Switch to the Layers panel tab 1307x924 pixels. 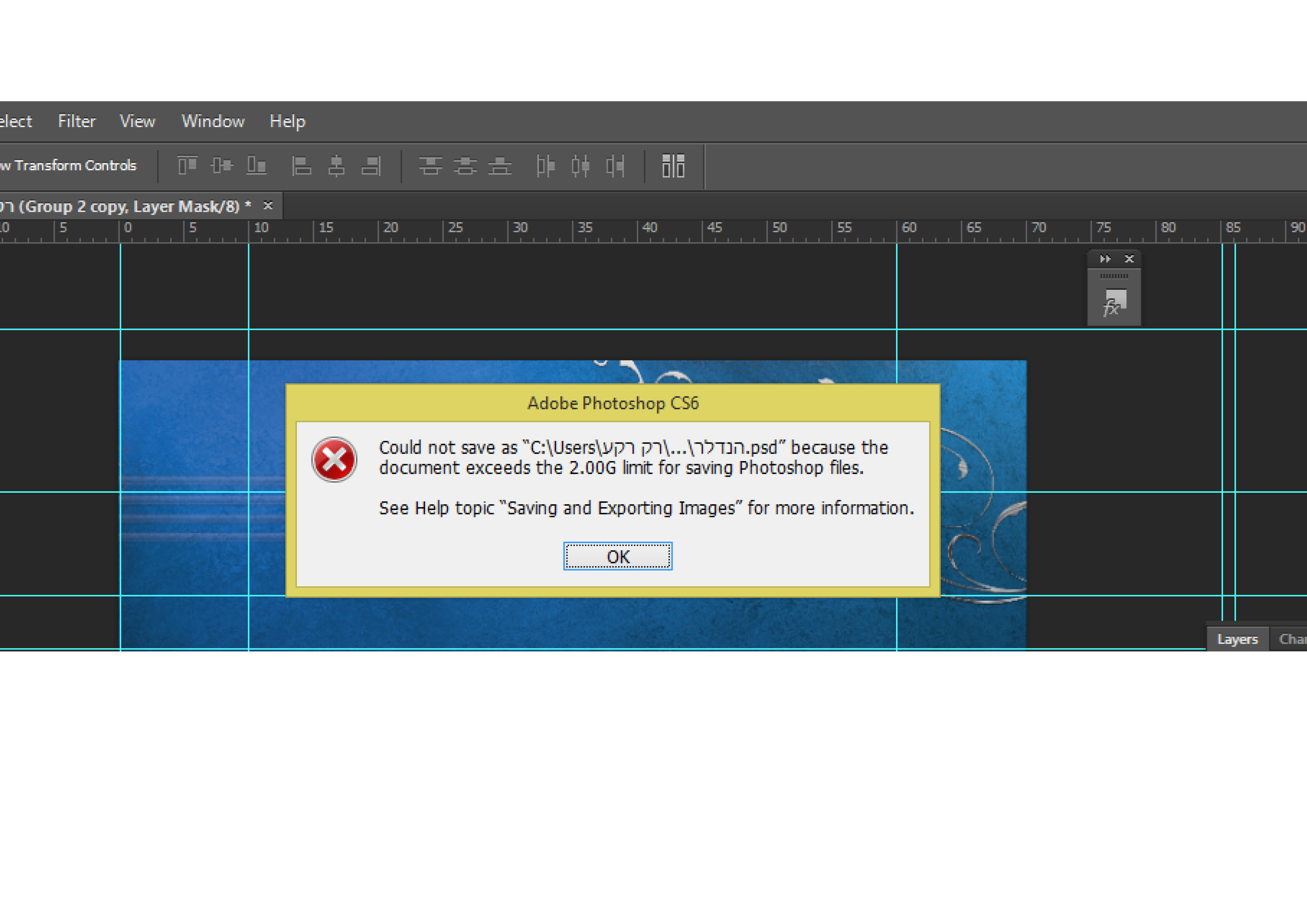[1238, 639]
